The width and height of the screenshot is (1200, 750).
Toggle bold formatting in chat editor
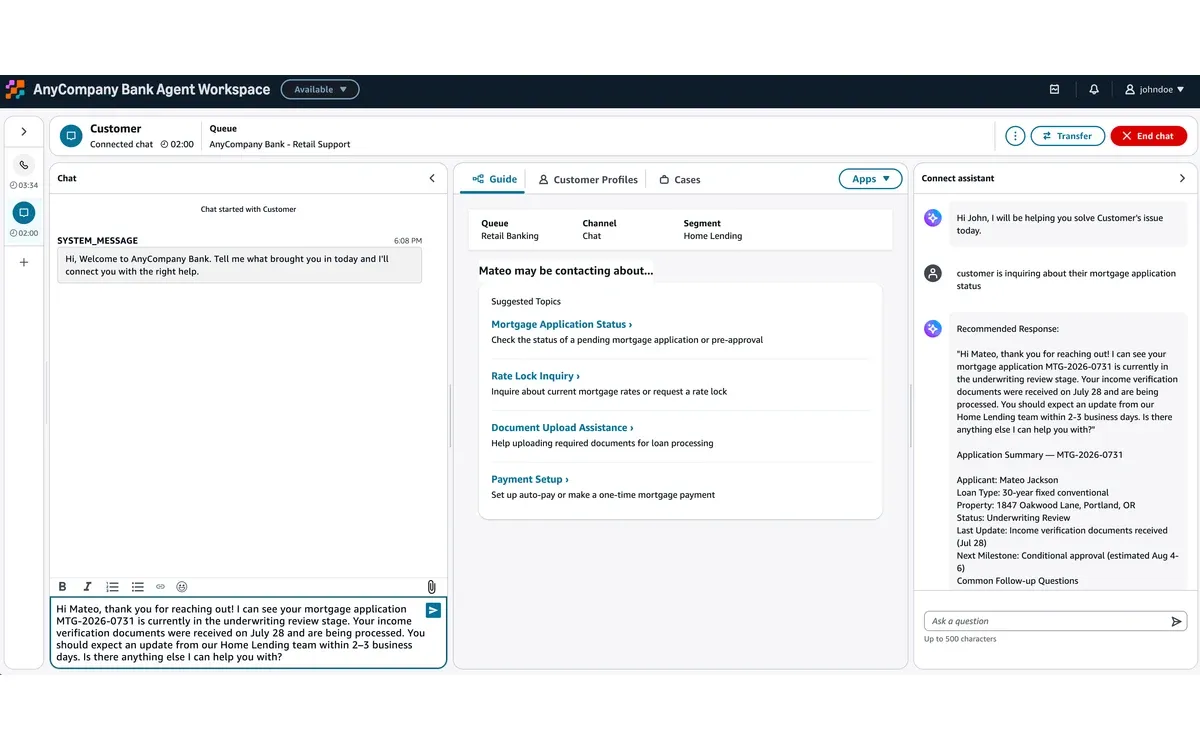point(62,587)
